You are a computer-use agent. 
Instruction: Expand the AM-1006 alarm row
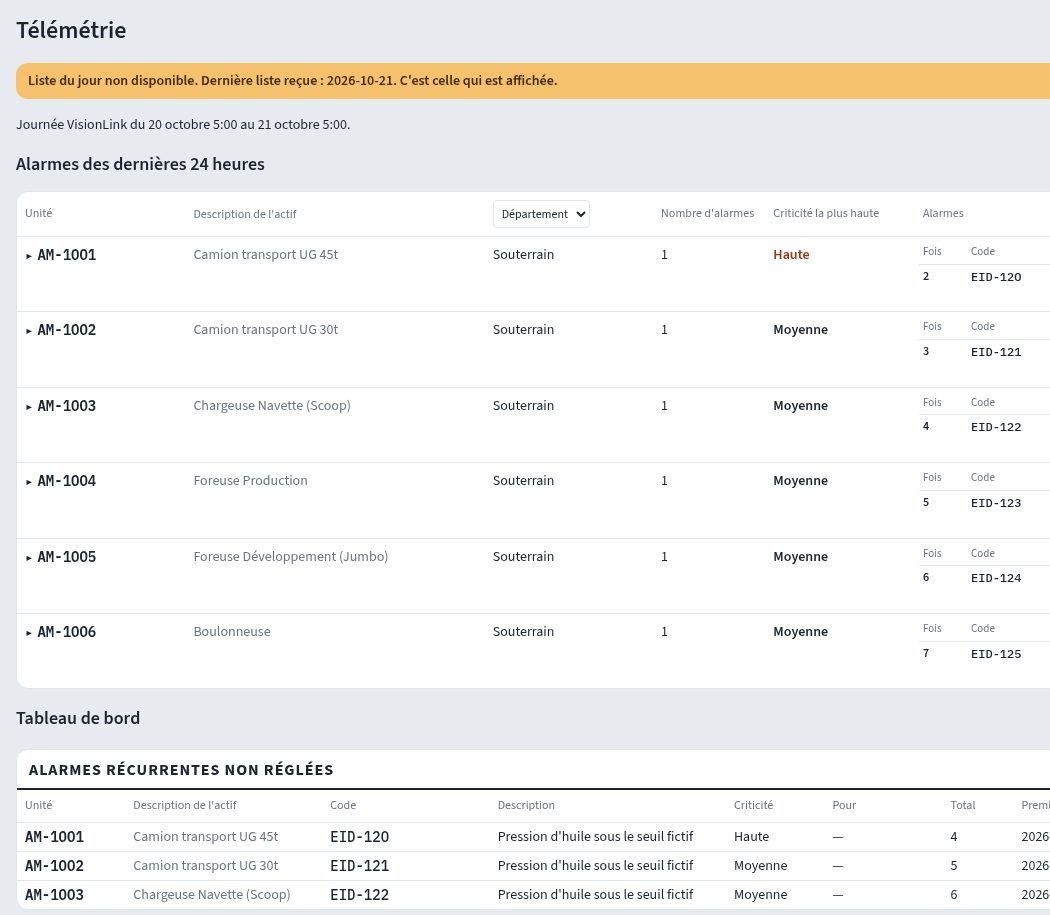coord(29,632)
